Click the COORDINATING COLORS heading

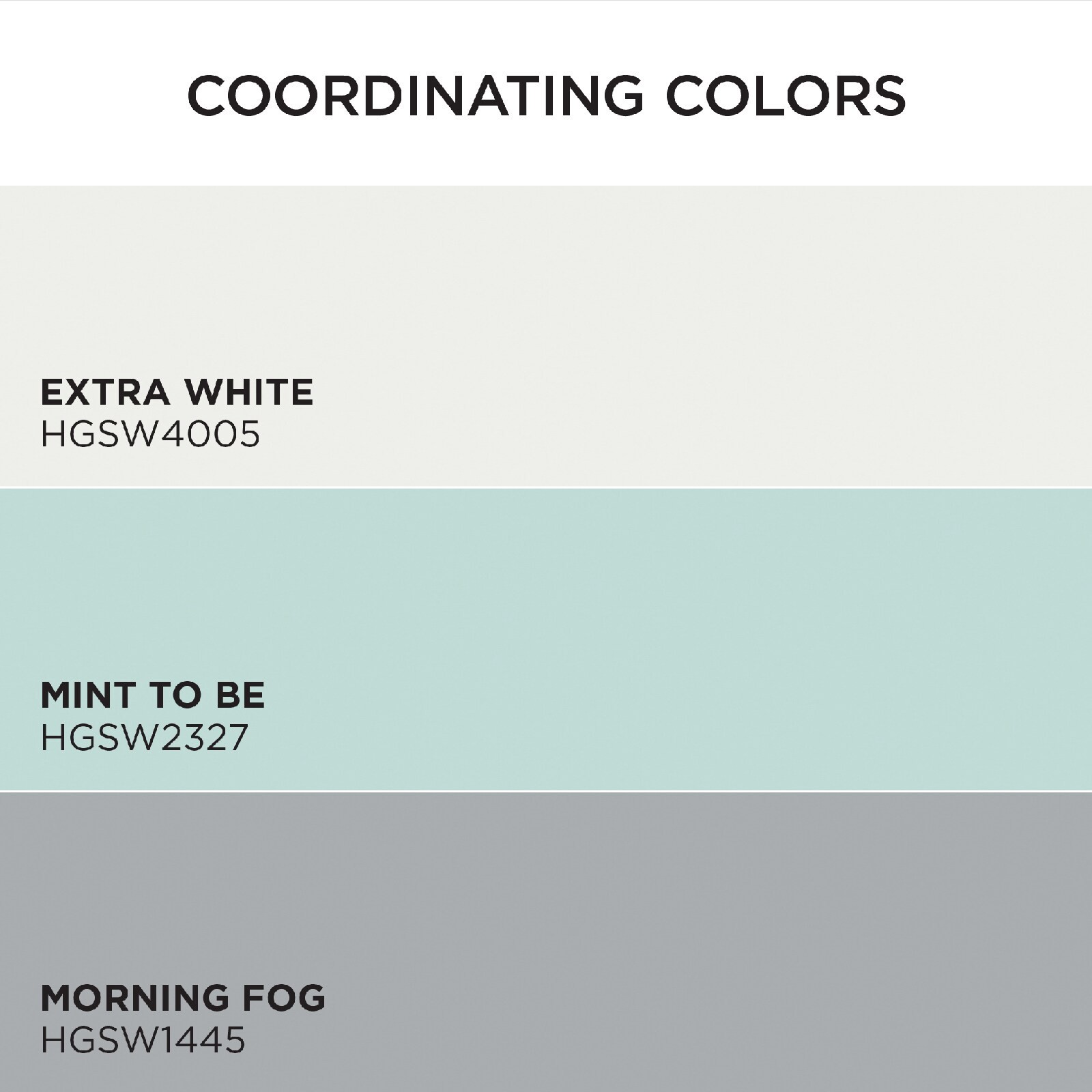(546, 94)
